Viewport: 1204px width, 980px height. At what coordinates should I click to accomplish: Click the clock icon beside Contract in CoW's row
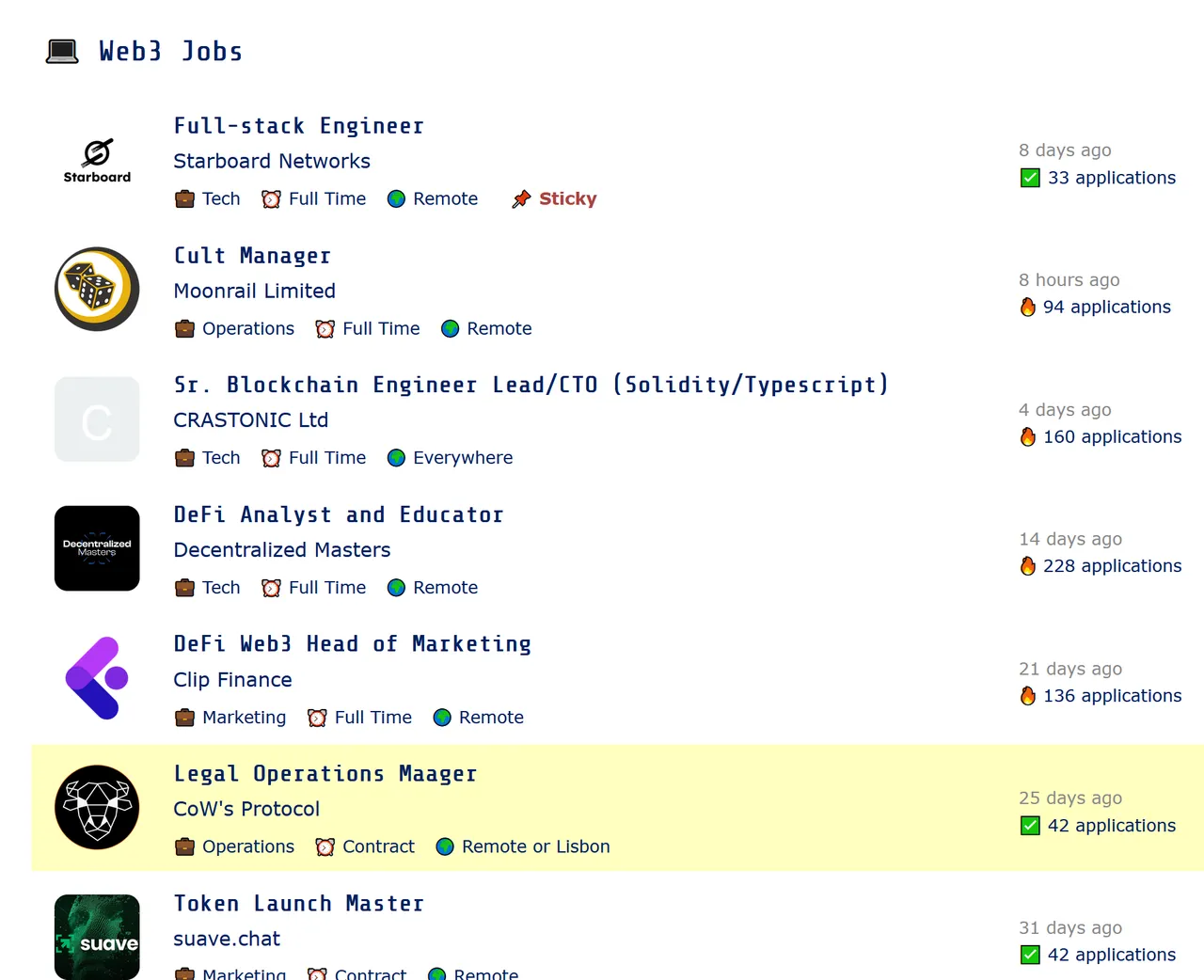(x=325, y=847)
